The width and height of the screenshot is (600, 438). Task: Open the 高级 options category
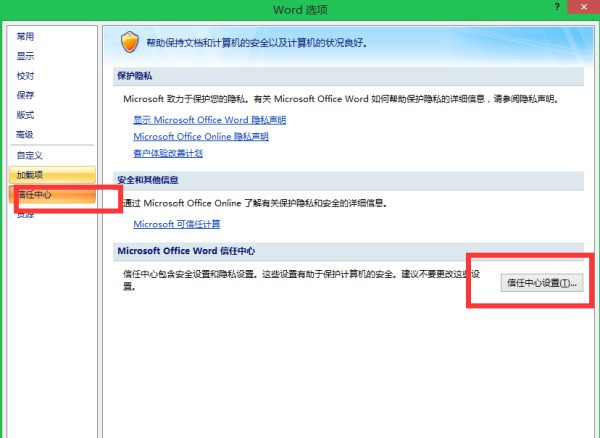pos(26,134)
